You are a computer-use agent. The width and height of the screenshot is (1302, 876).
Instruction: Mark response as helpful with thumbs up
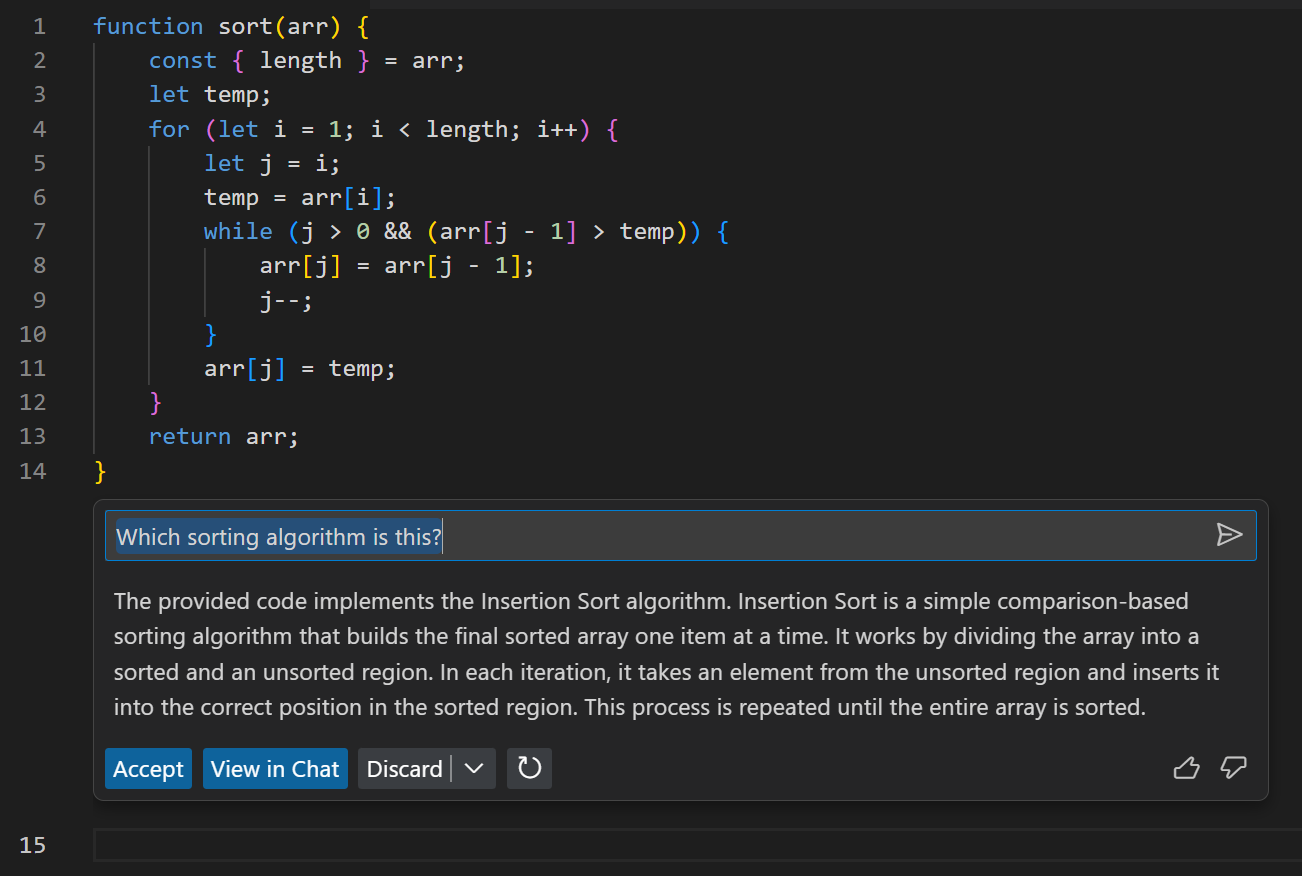click(1186, 768)
